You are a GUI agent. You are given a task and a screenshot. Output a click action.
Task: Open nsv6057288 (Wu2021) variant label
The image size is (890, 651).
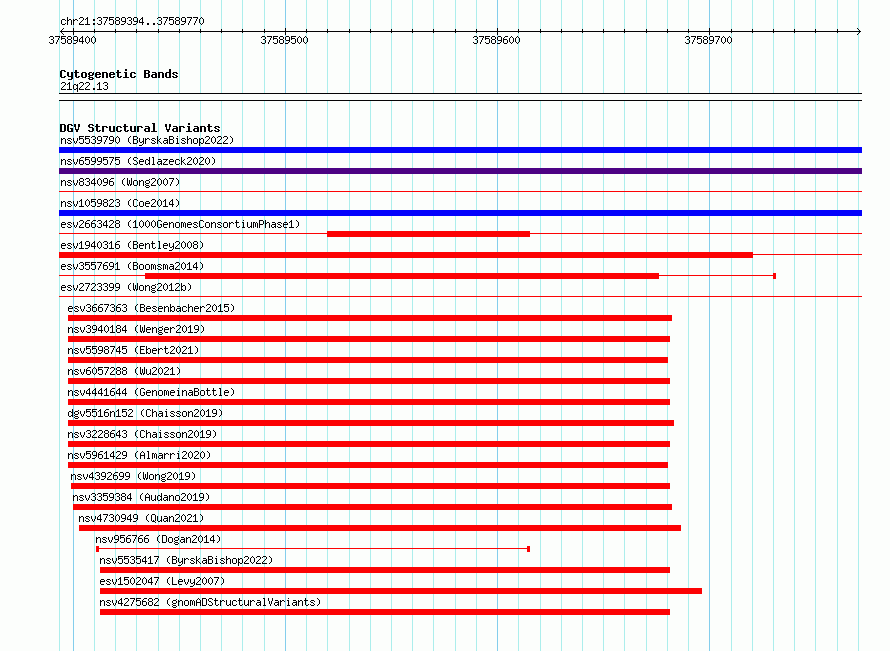[124, 371]
